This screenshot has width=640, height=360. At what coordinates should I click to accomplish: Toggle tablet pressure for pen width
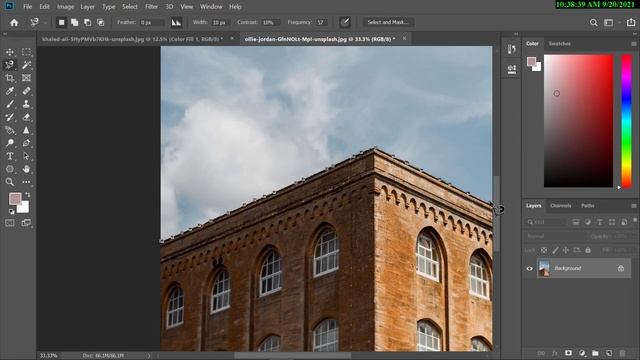pos(345,22)
